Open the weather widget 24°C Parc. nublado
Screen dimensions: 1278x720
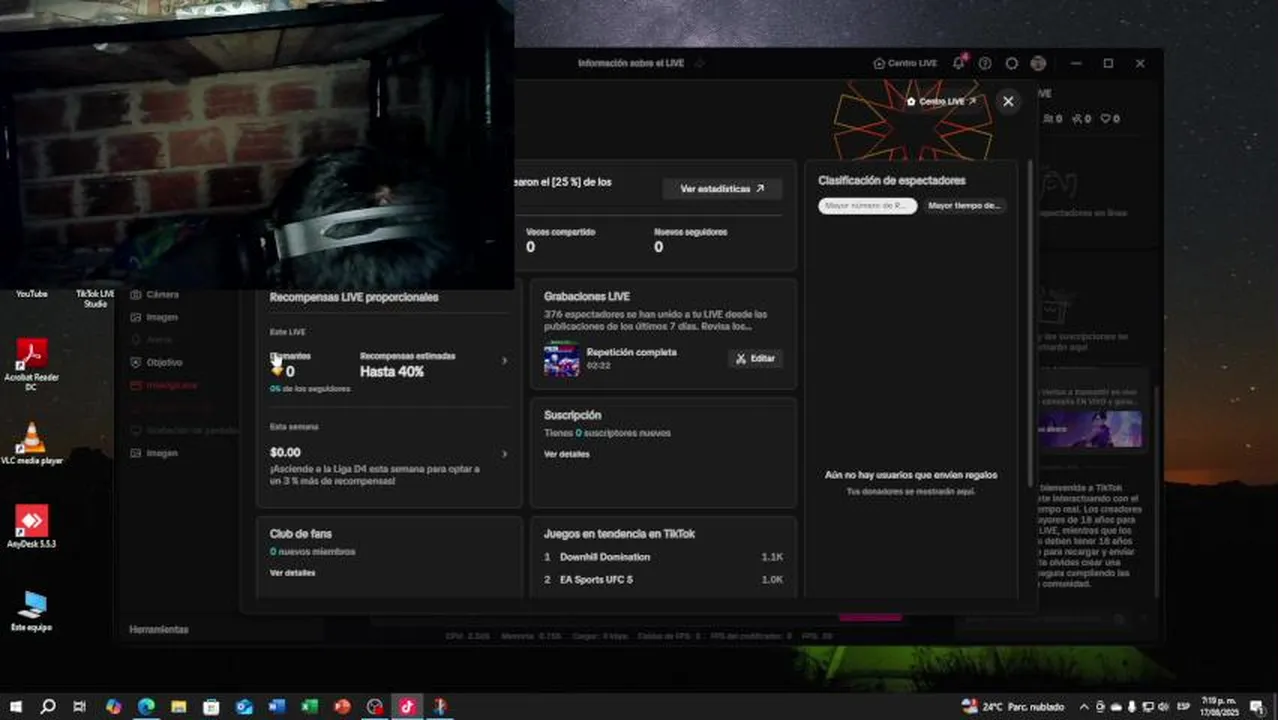[x=1012, y=706]
